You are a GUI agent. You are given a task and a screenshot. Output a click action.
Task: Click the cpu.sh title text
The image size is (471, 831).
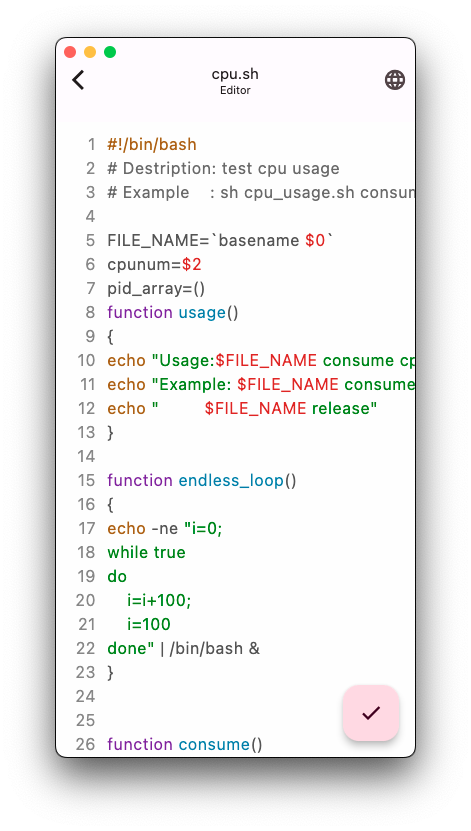[x=235, y=74]
